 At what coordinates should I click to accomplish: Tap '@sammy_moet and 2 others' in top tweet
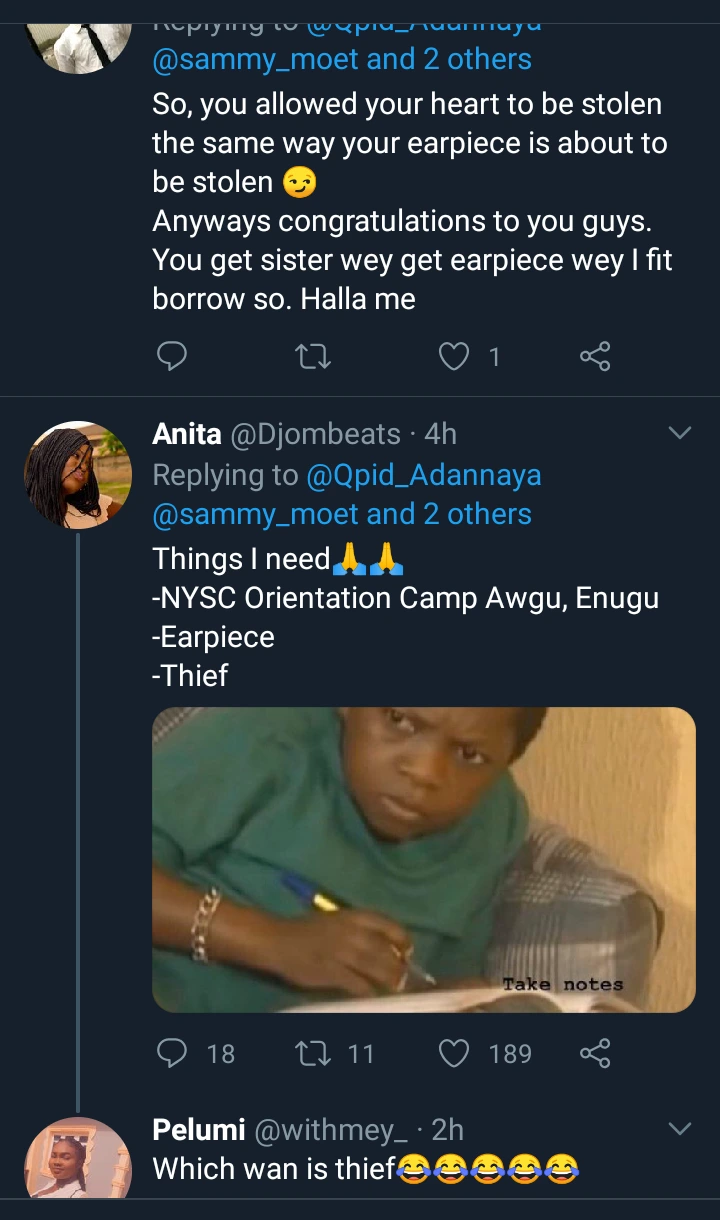pos(341,60)
